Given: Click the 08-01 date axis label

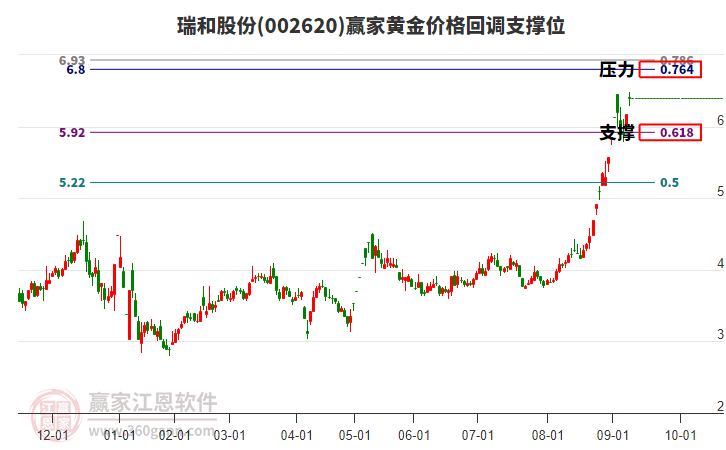Looking at the screenshot, I should pyautogui.click(x=547, y=436).
